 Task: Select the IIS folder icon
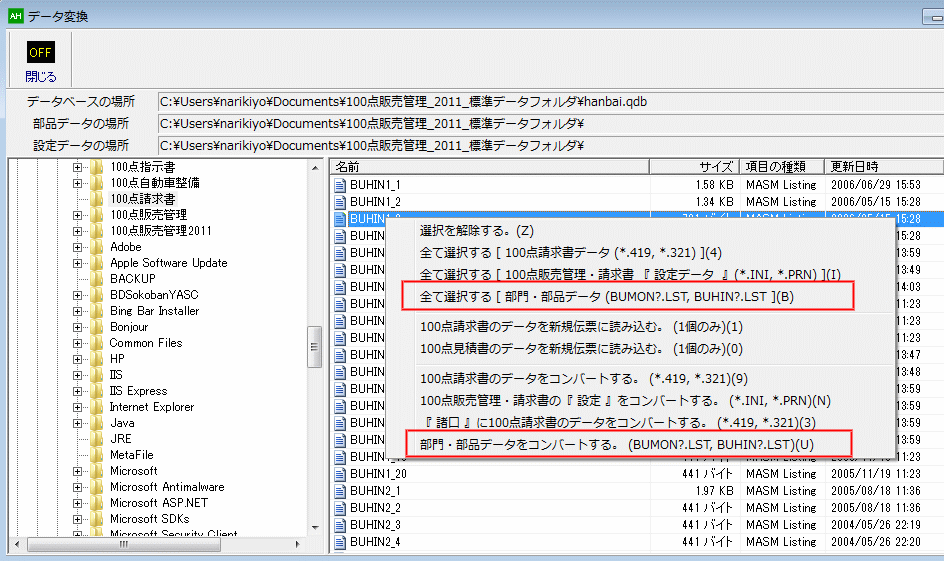[x=96, y=375]
